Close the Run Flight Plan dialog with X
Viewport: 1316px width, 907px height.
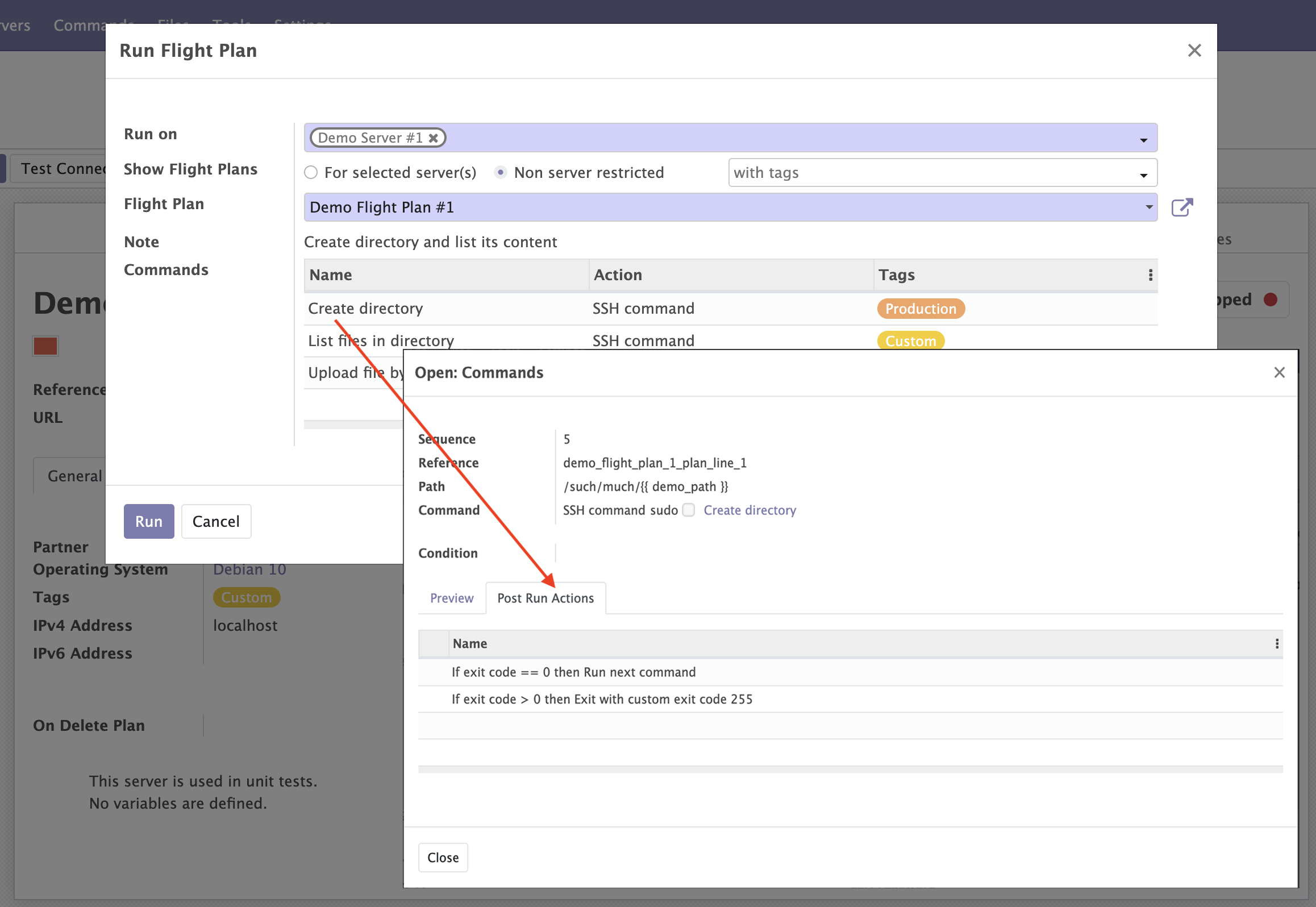(1194, 51)
